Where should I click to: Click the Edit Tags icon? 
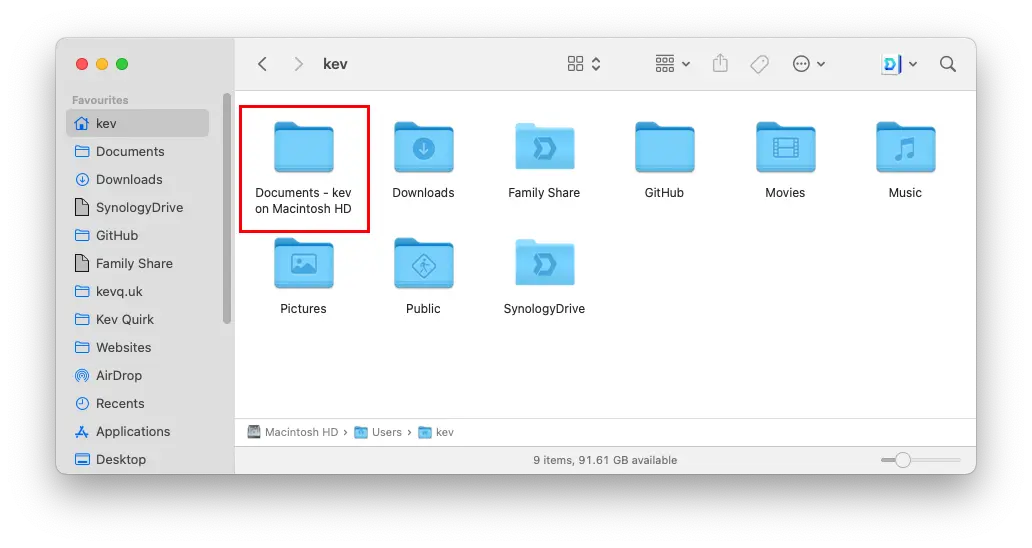759,64
